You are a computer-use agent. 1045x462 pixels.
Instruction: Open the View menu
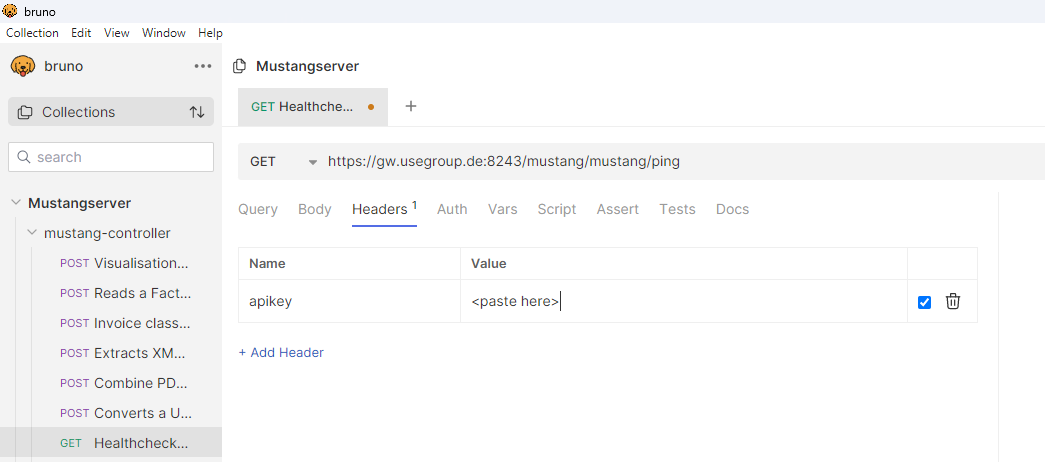pyautogui.click(x=117, y=33)
